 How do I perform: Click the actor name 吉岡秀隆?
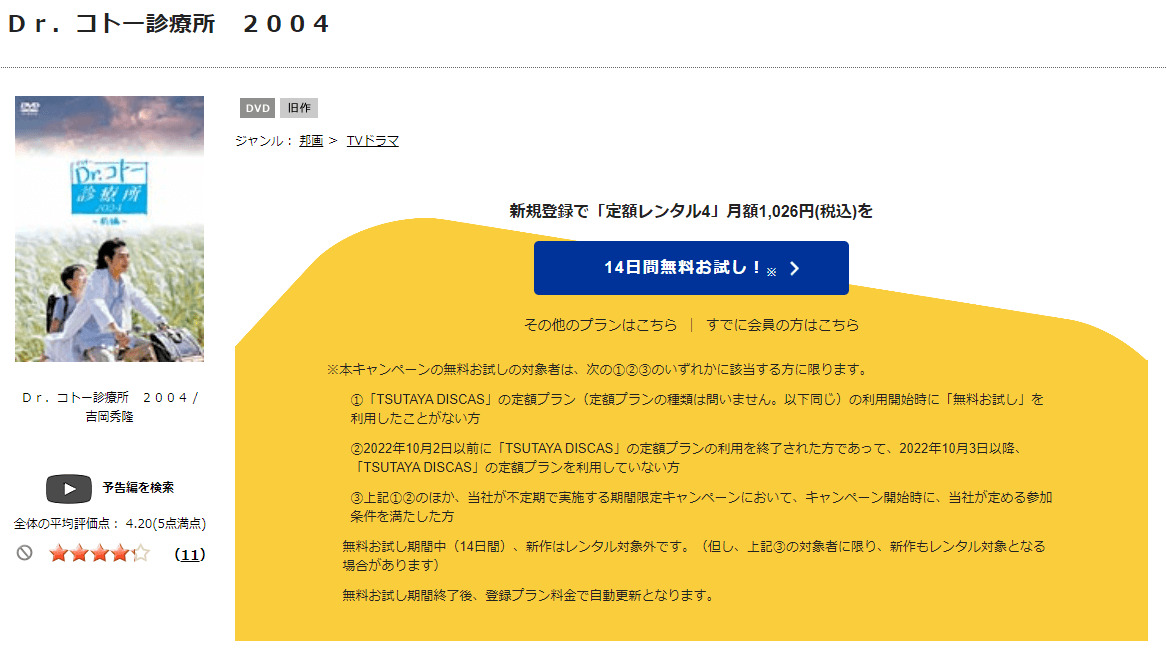(110, 415)
